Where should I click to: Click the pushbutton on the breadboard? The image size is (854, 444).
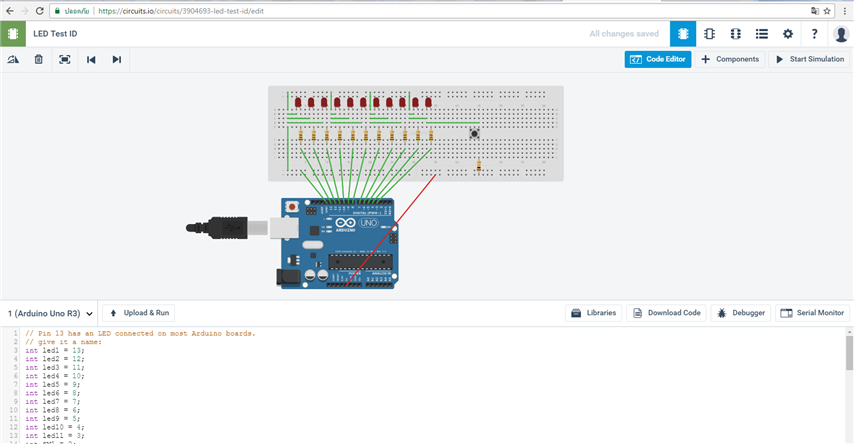point(474,131)
